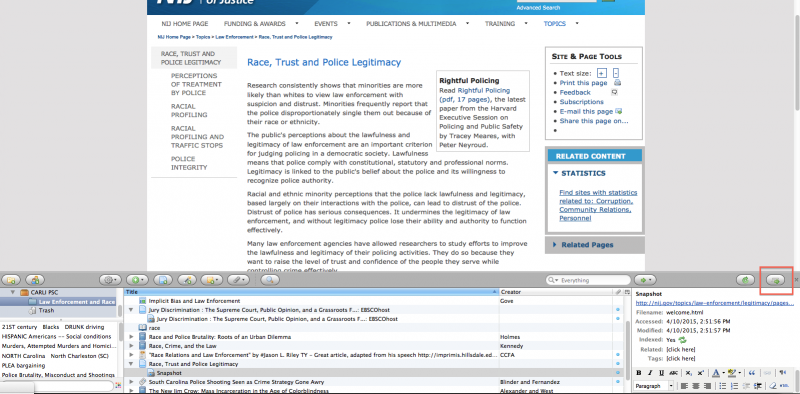This screenshot has height=394, width=800.
Task: Expand South Carolina Police Shooting item
Action: coord(131,382)
